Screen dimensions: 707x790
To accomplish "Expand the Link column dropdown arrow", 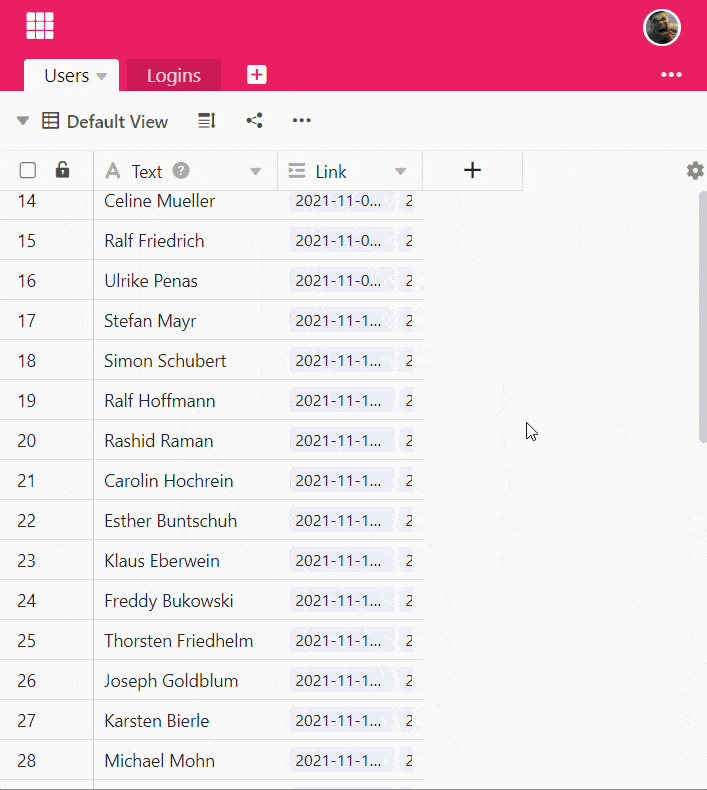I will 400,171.
